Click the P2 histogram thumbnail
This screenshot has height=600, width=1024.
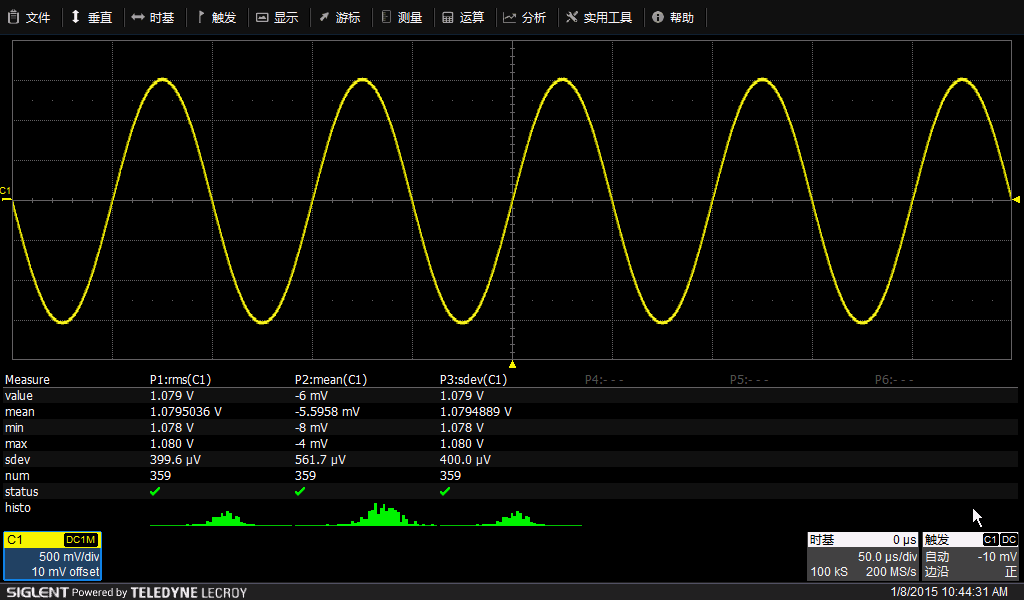[366, 514]
